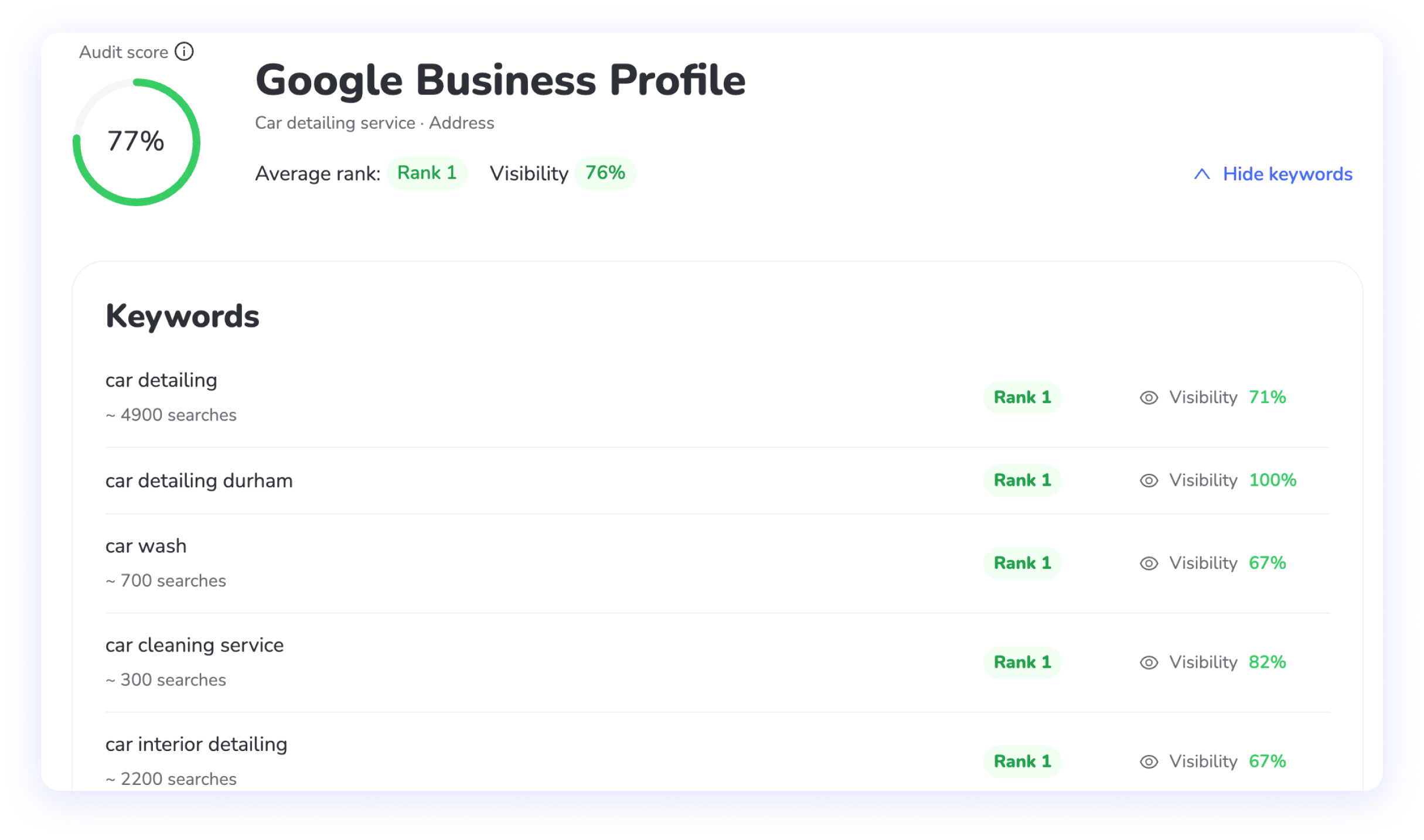1424x840 pixels.
Task: Click the eye icon for car detailing durham
Action: tap(1149, 480)
